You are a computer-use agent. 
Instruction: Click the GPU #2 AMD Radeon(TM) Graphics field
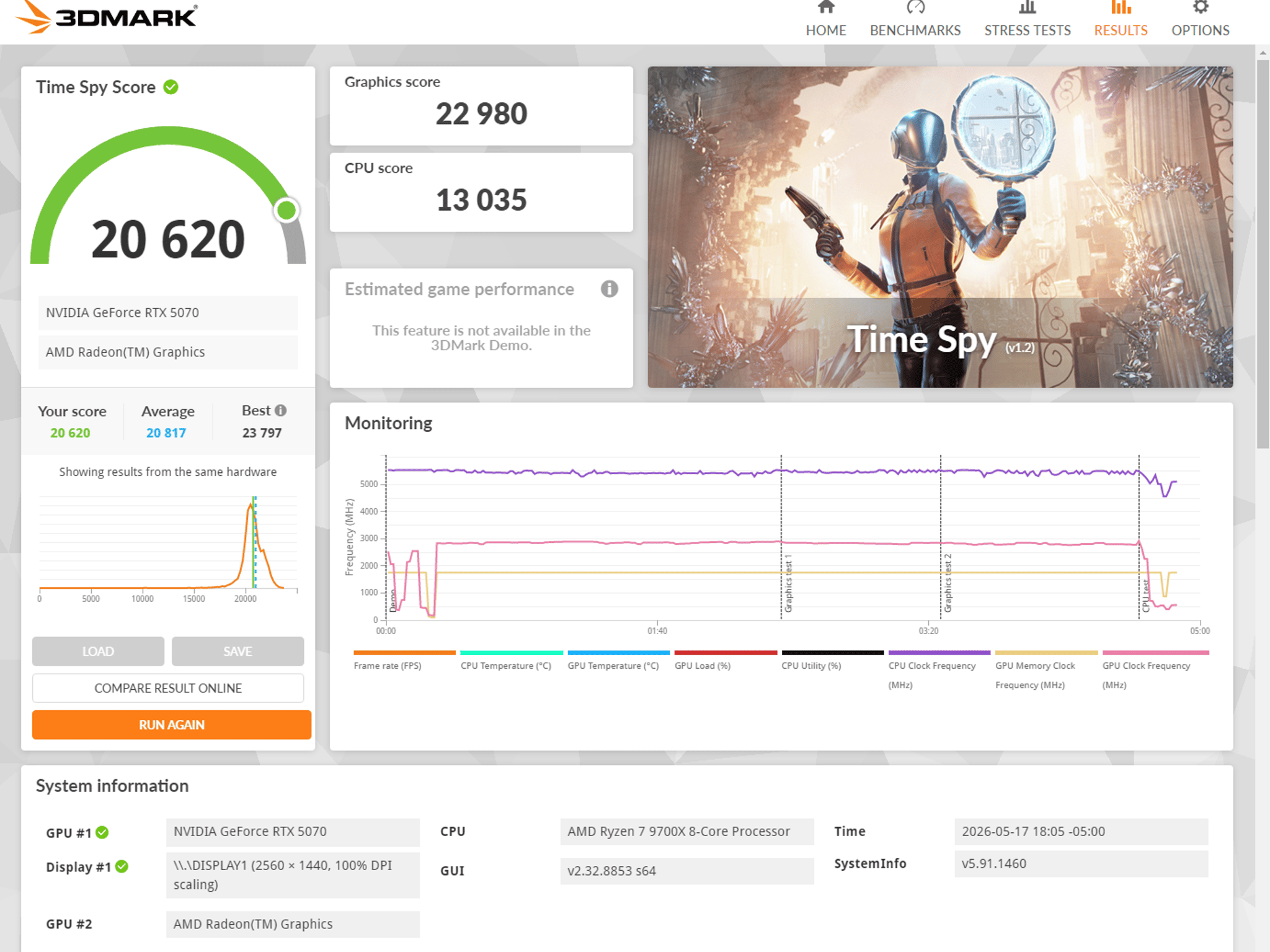293,924
